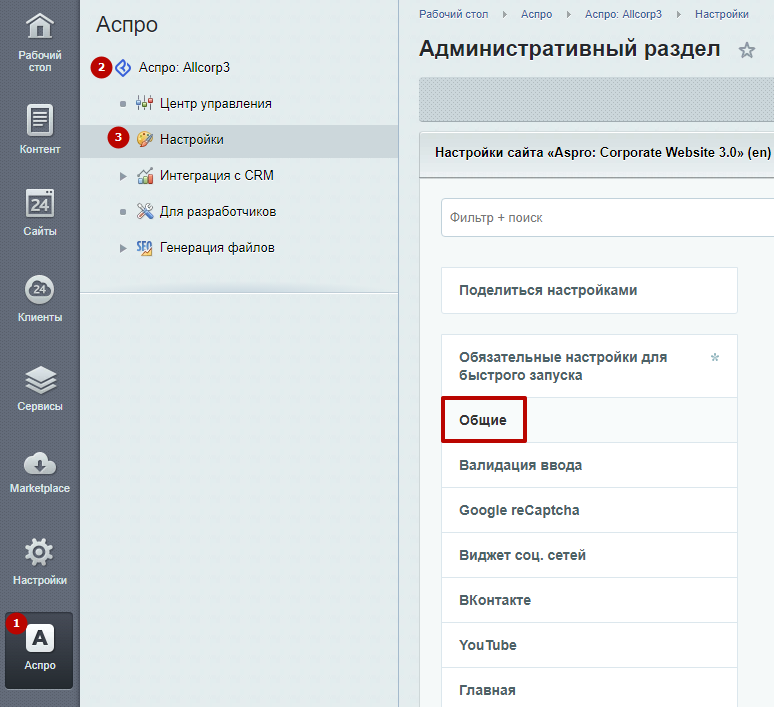The height and width of the screenshot is (707, 774).
Task: Open Обязательные настройки для быстрого запуска
Action: pyautogui.click(x=589, y=366)
